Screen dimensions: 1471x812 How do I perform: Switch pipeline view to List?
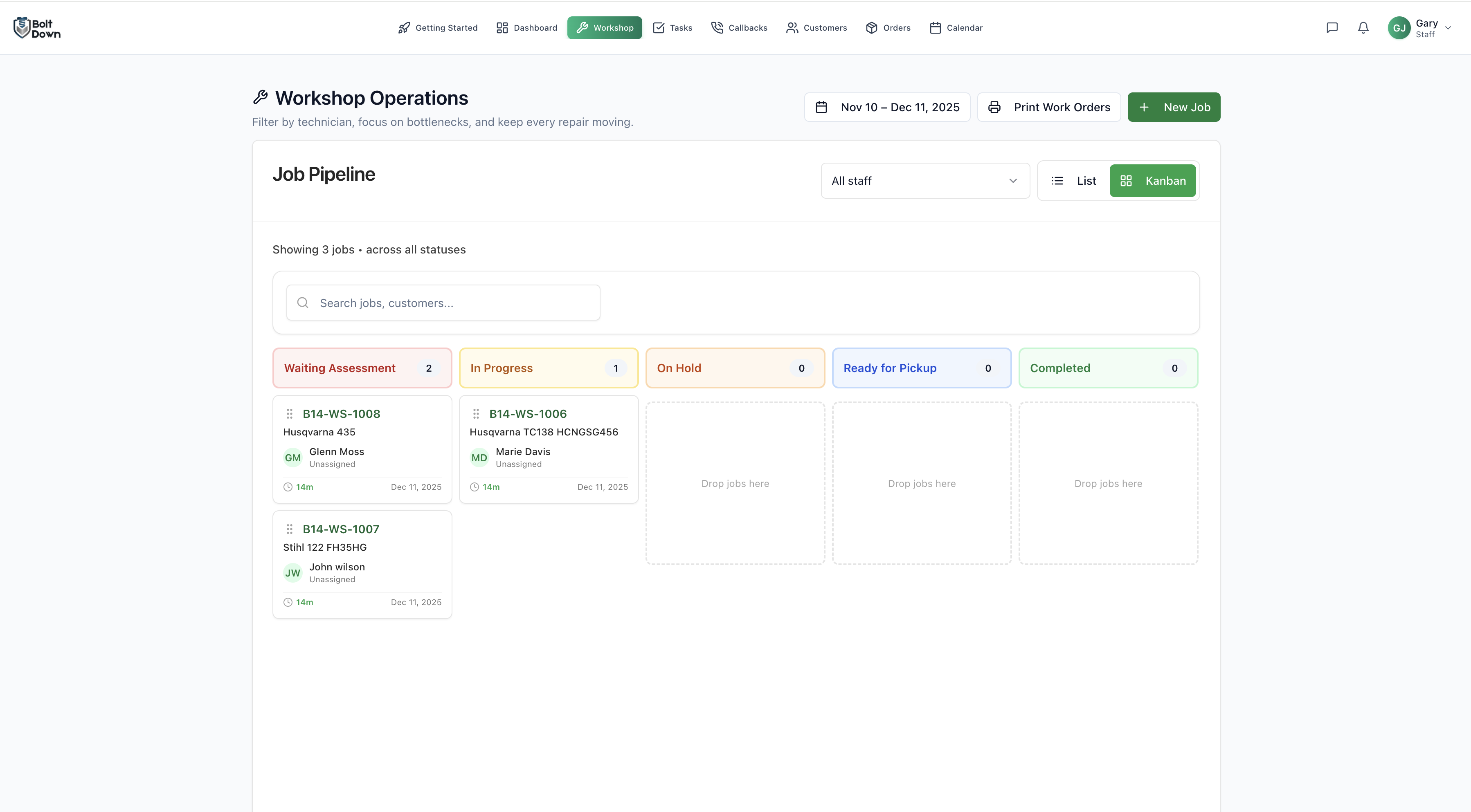point(1073,180)
